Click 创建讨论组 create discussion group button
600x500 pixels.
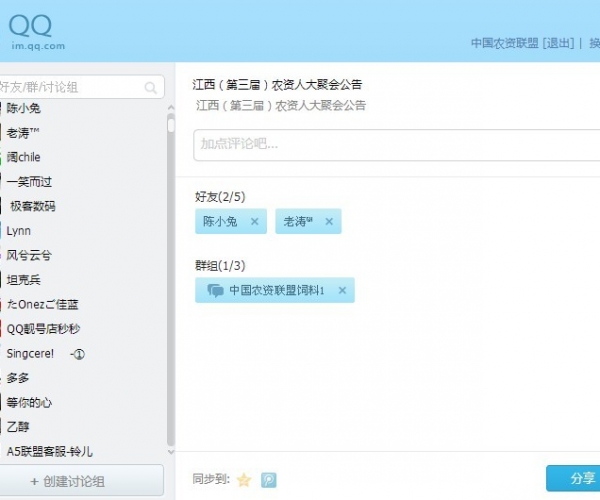click(82, 481)
